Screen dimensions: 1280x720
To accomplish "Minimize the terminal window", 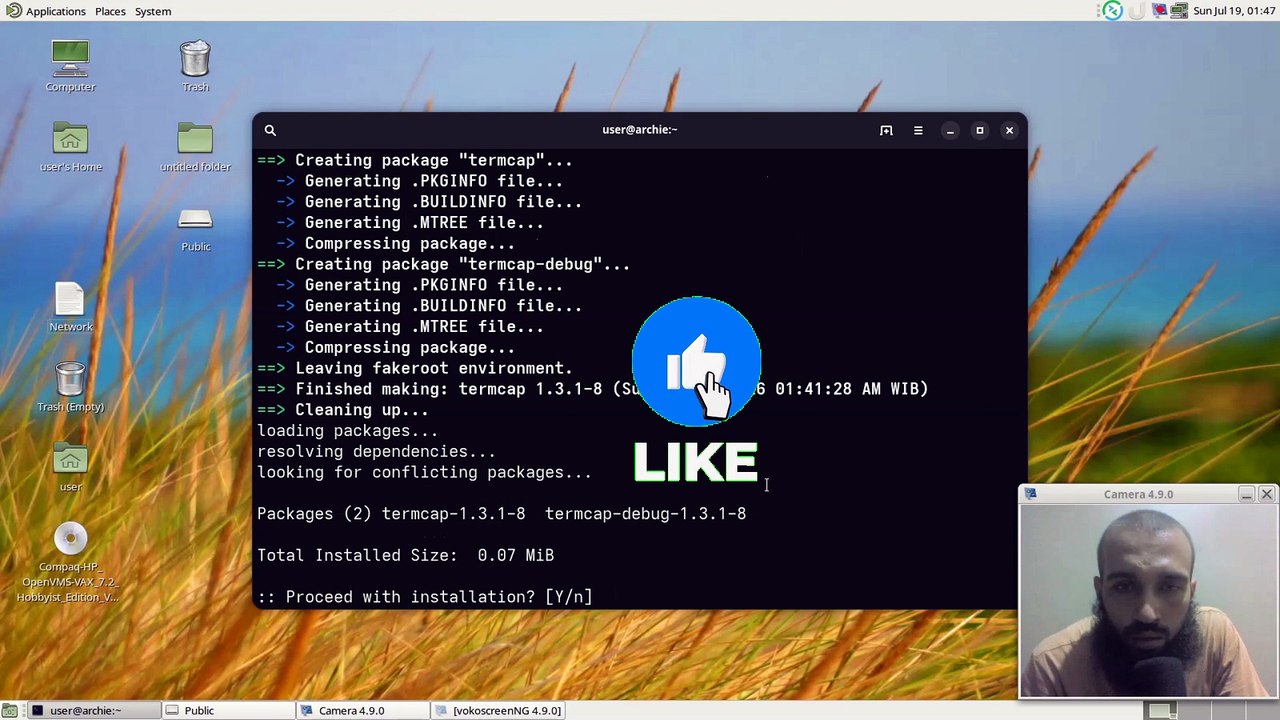I will point(950,130).
